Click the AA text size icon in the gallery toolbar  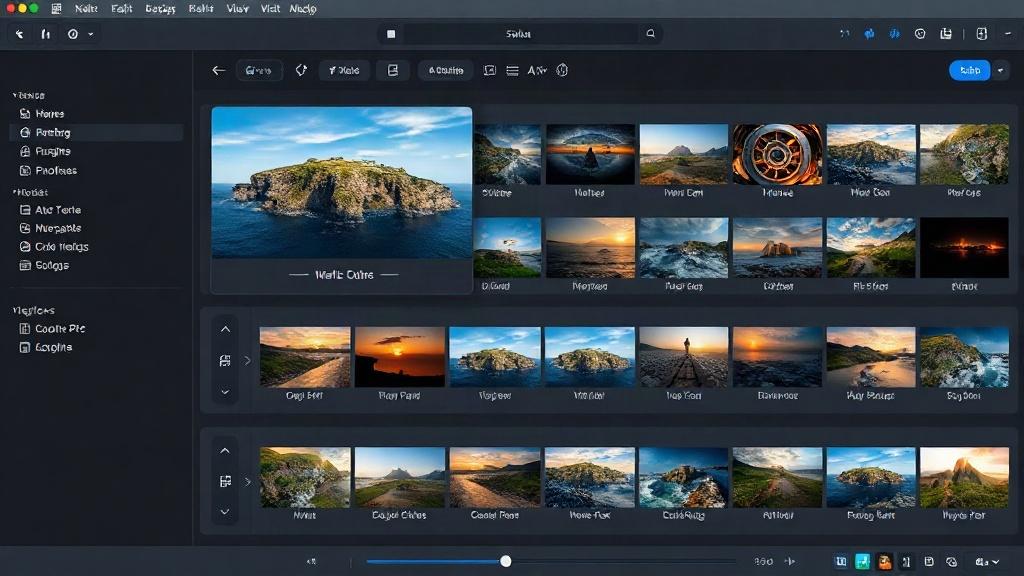tap(537, 71)
